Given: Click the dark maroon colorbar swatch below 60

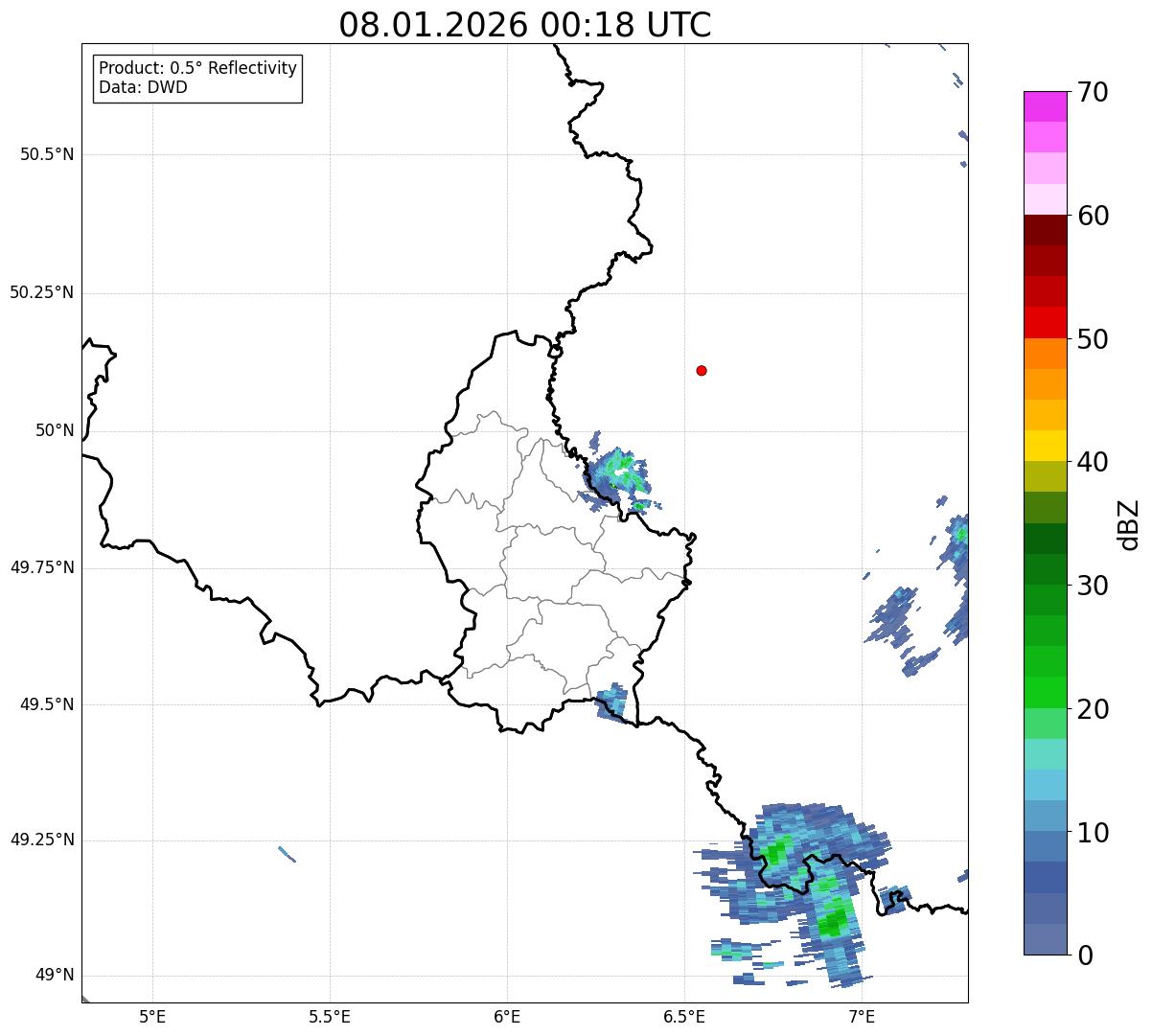Looking at the screenshot, I should click(1045, 230).
